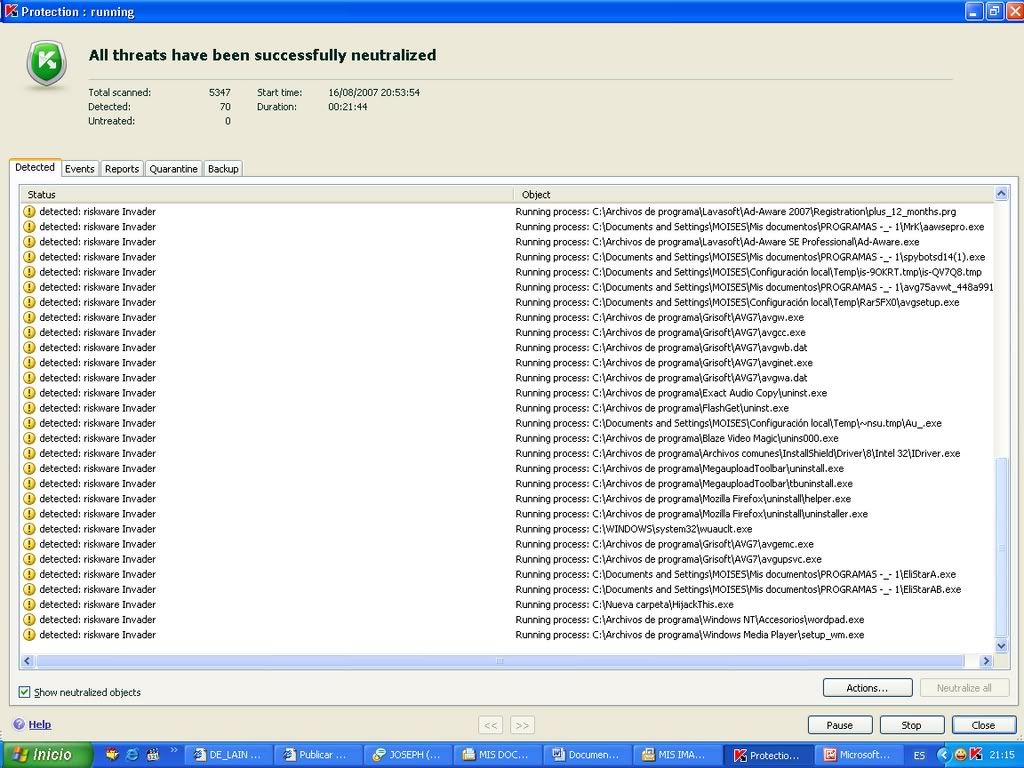
Task: Click the horizontal scrollbar's left arrow
Action: 27,661
